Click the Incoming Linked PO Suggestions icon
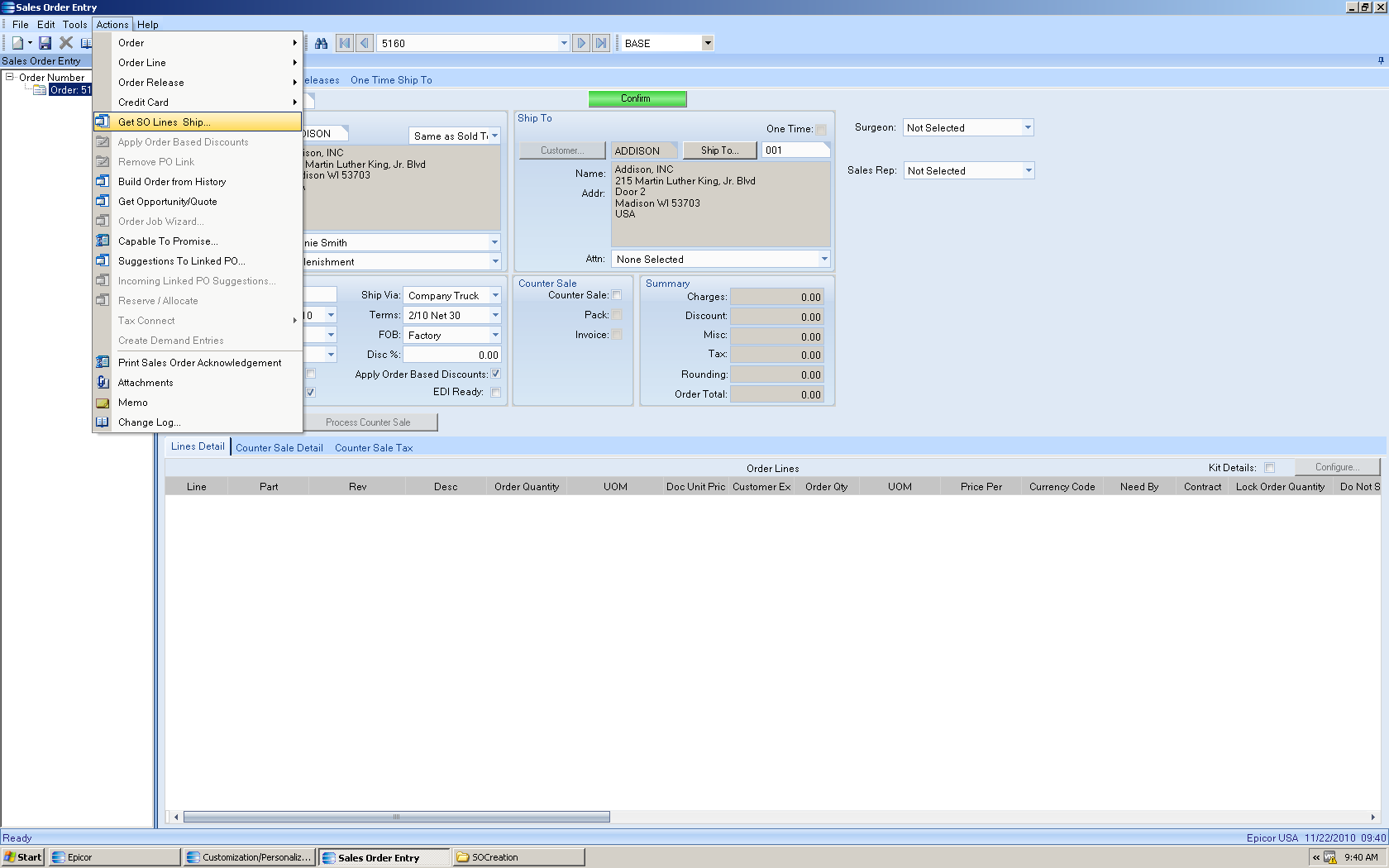This screenshot has width=1389, height=868. tap(103, 280)
